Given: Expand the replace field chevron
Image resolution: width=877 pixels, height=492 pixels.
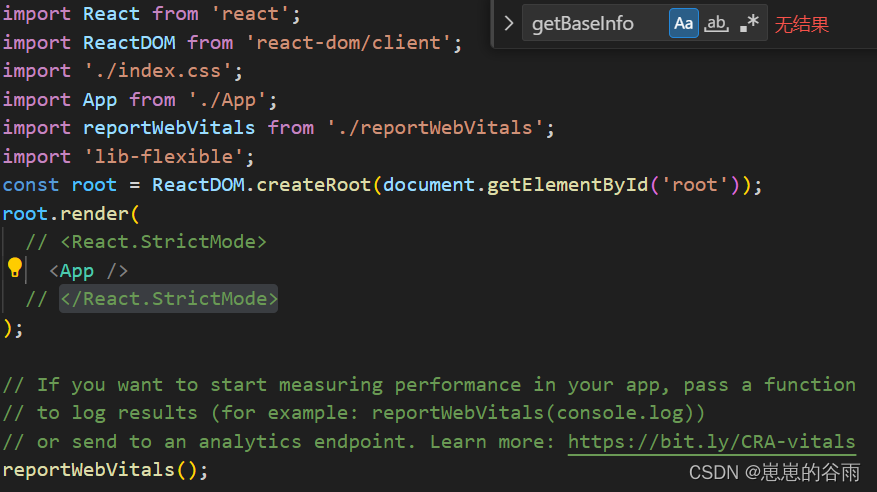Looking at the screenshot, I should (x=508, y=23).
